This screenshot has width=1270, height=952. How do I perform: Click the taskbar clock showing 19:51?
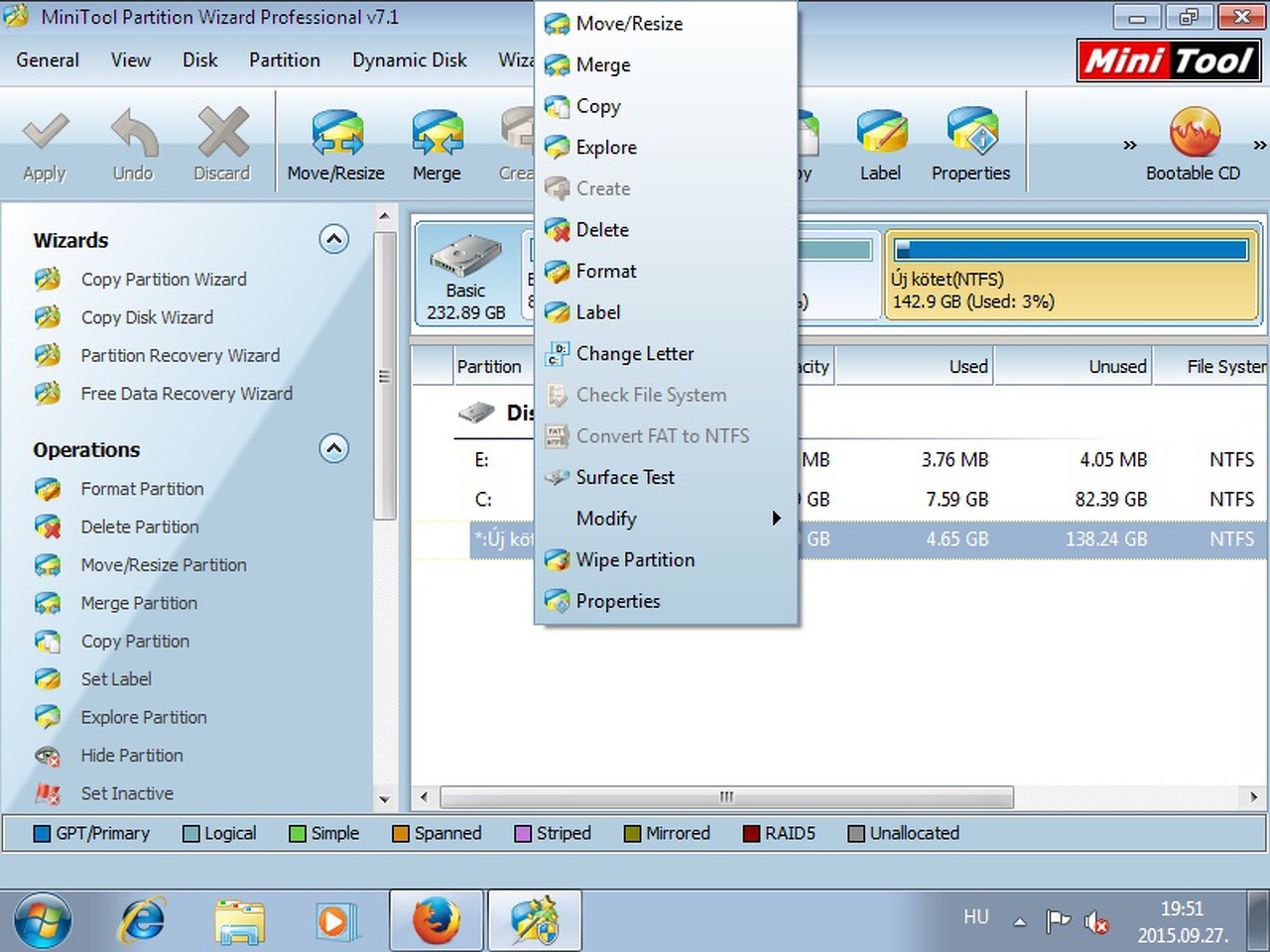click(x=1183, y=921)
